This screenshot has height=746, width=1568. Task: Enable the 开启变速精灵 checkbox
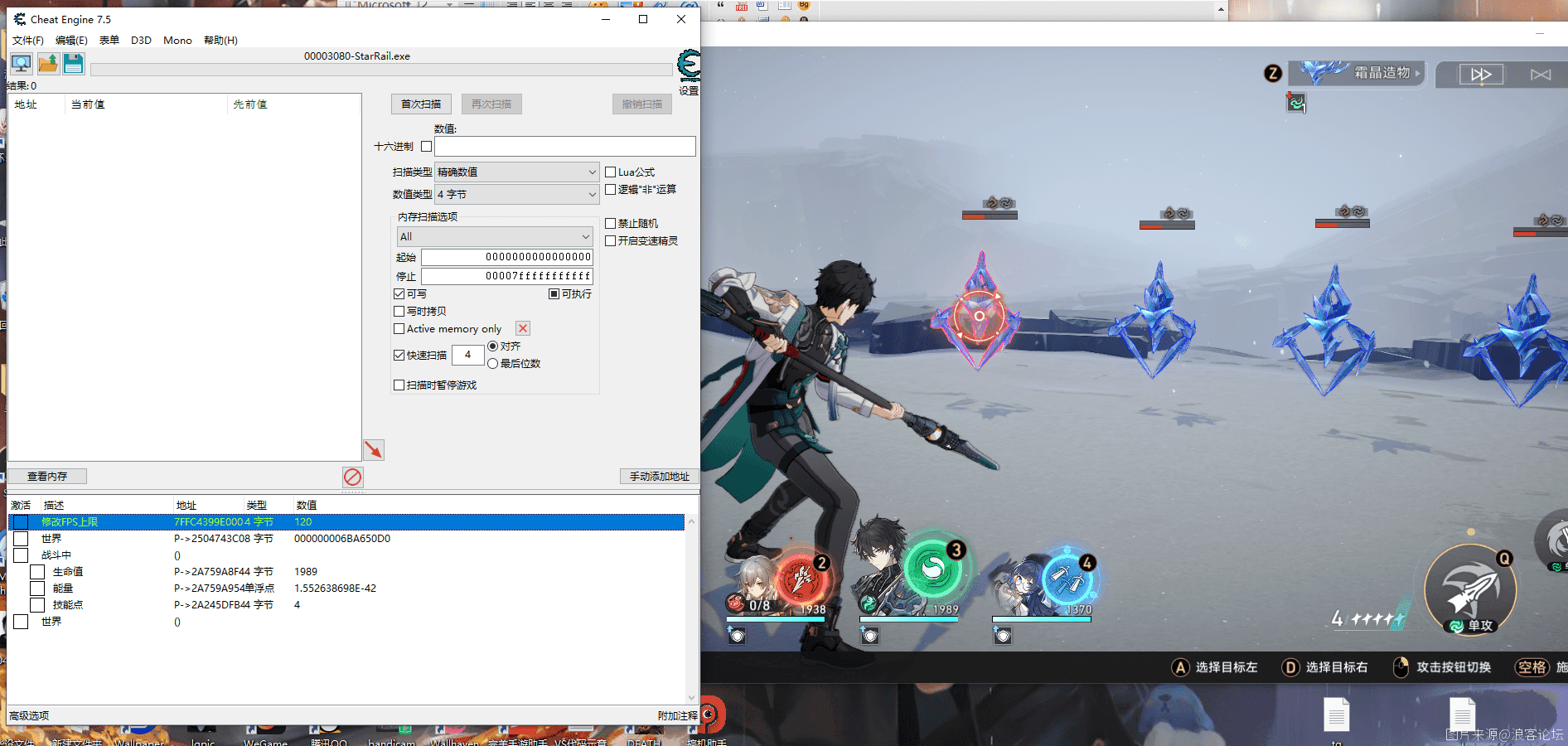pyautogui.click(x=610, y=241)
